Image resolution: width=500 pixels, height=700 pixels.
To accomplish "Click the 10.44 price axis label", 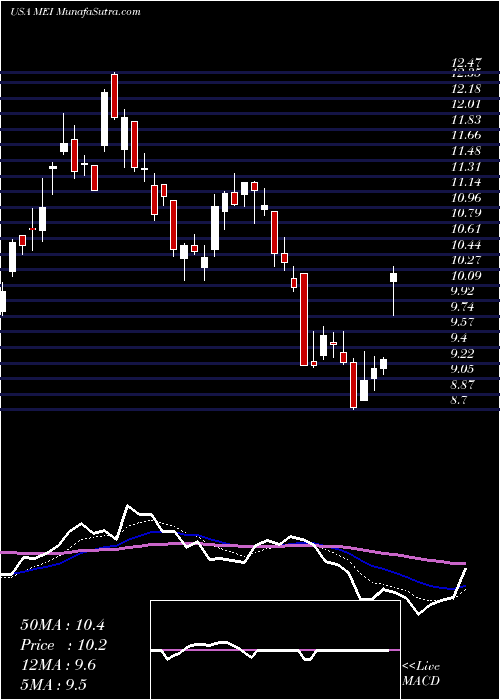I will [x=466, y=244].
